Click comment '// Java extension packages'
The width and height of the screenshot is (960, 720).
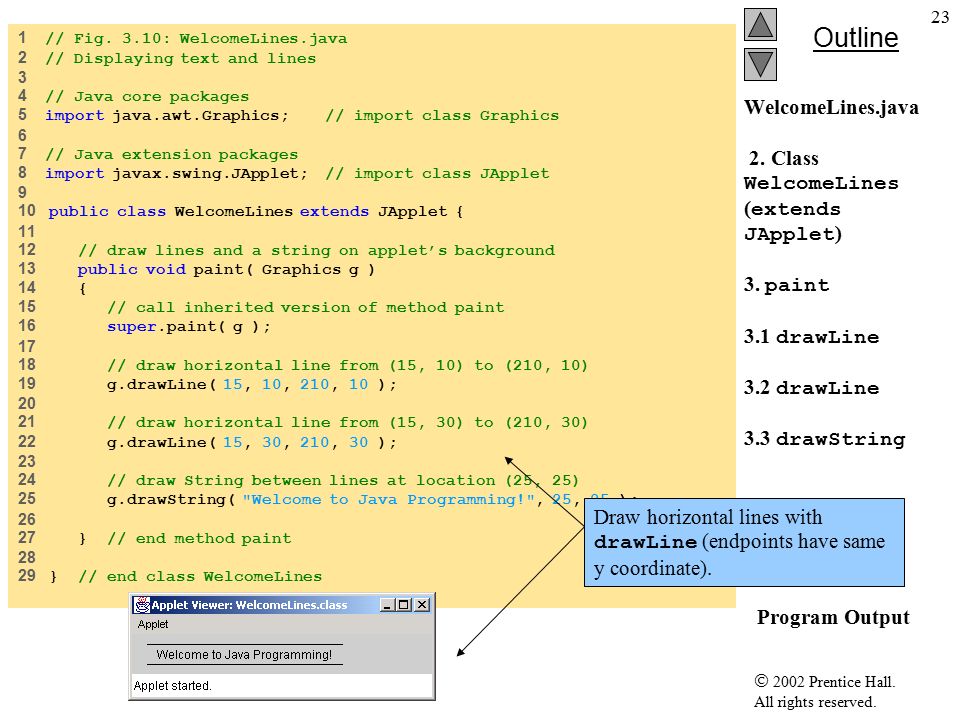[171, 154]
